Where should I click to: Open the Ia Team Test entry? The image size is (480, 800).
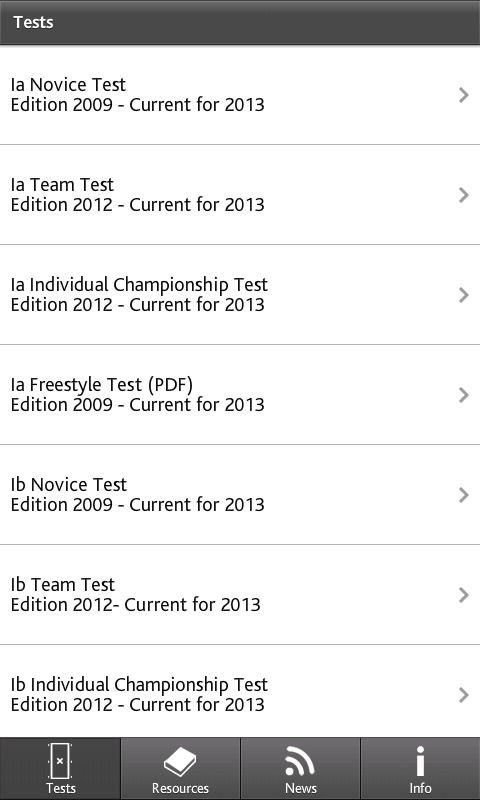(240, 195)
